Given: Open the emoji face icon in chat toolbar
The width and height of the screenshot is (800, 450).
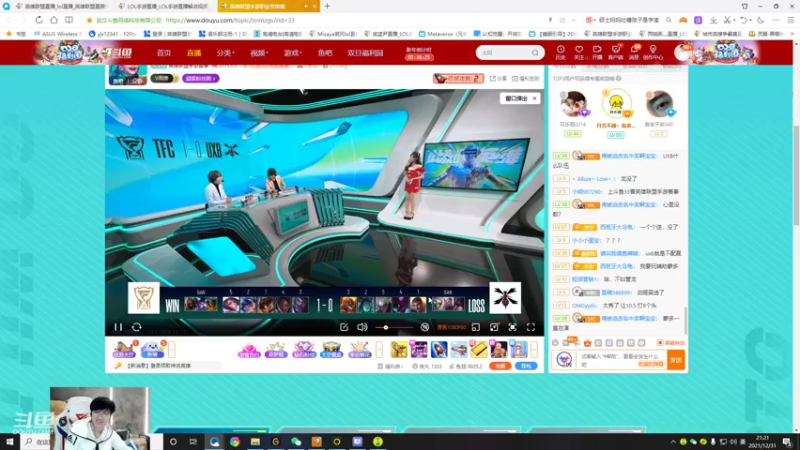Looking at the screenshot, I should [556, 343].
